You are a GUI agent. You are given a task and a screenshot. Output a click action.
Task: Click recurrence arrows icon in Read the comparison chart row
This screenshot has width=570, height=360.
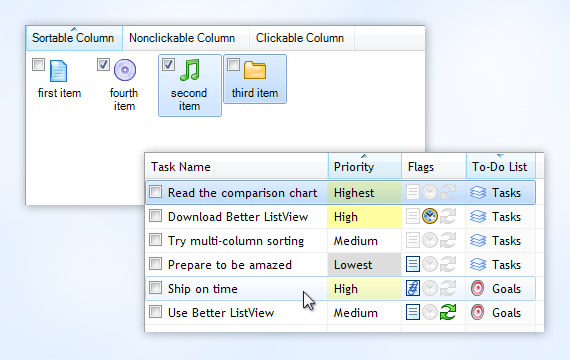(448, 192)
